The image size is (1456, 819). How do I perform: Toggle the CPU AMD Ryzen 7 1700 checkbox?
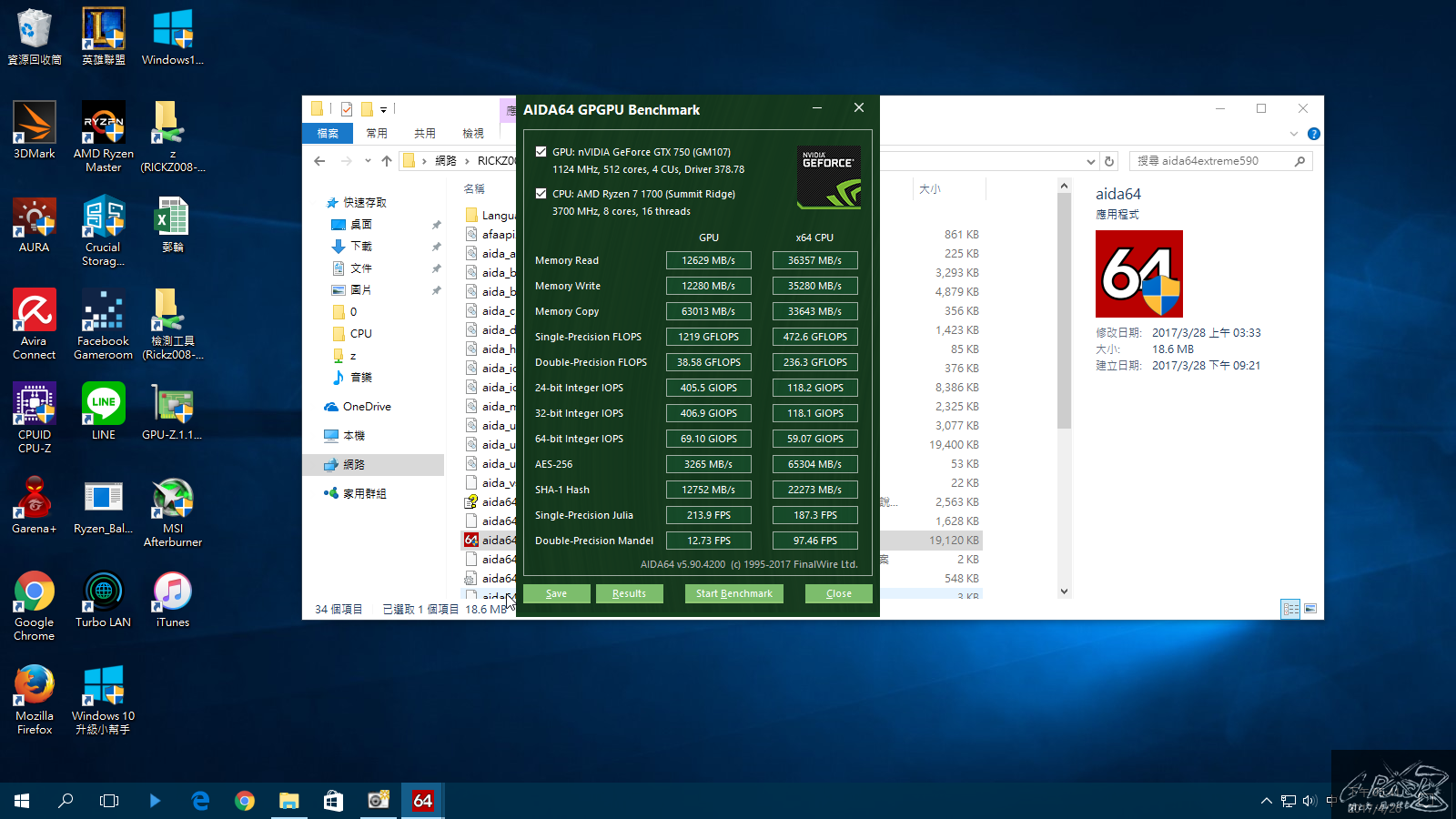coord(541,194)
